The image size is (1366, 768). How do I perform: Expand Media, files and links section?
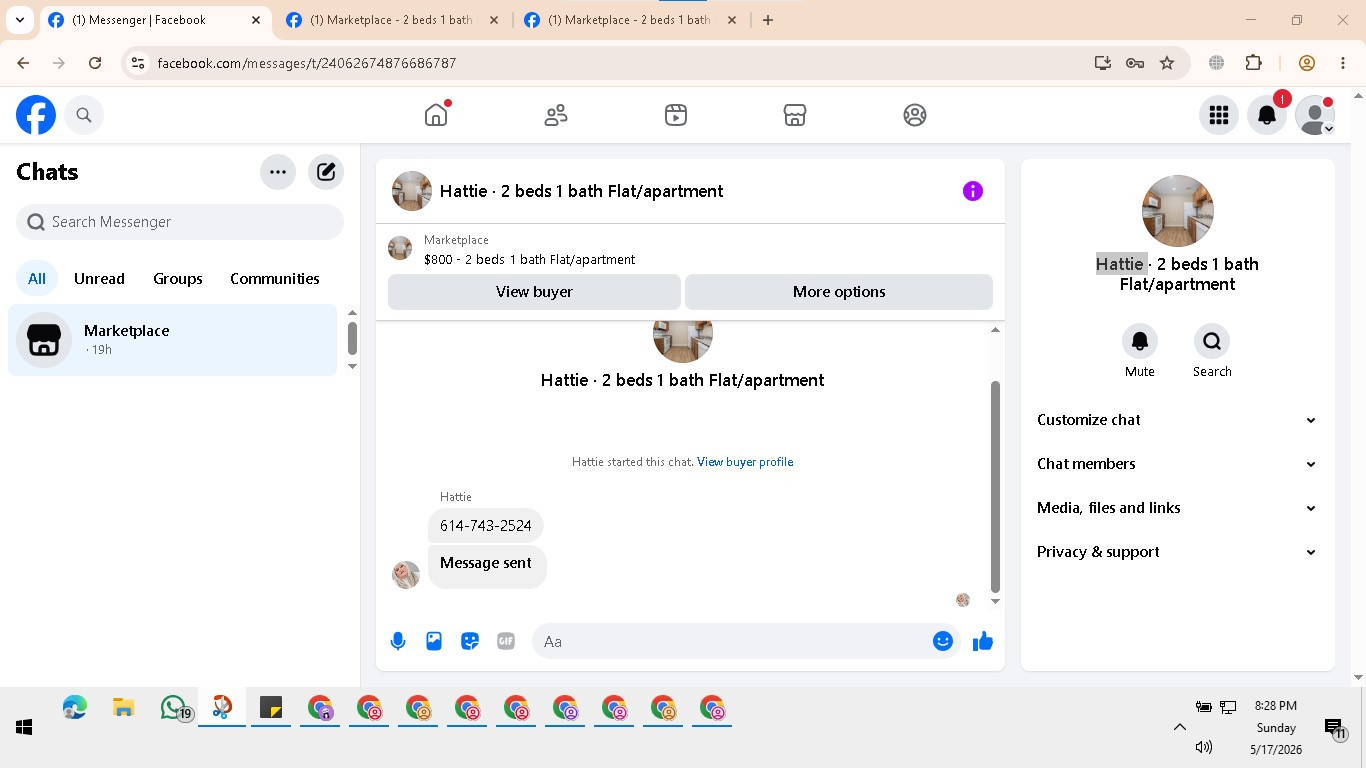[1177, 508]
